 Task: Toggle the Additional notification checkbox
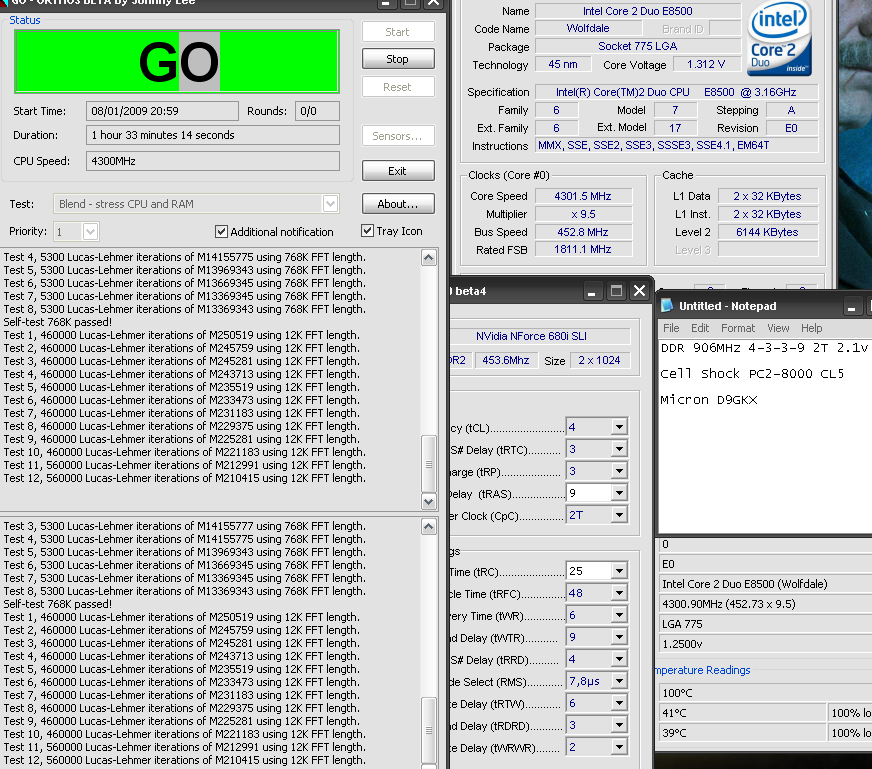(x=221, y=231)
